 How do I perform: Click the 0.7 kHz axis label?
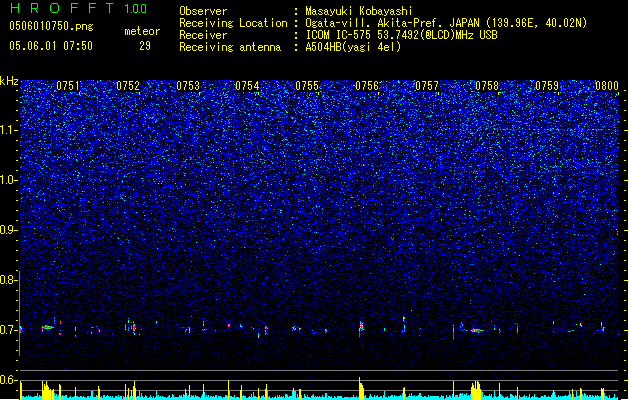pos(8,330)
